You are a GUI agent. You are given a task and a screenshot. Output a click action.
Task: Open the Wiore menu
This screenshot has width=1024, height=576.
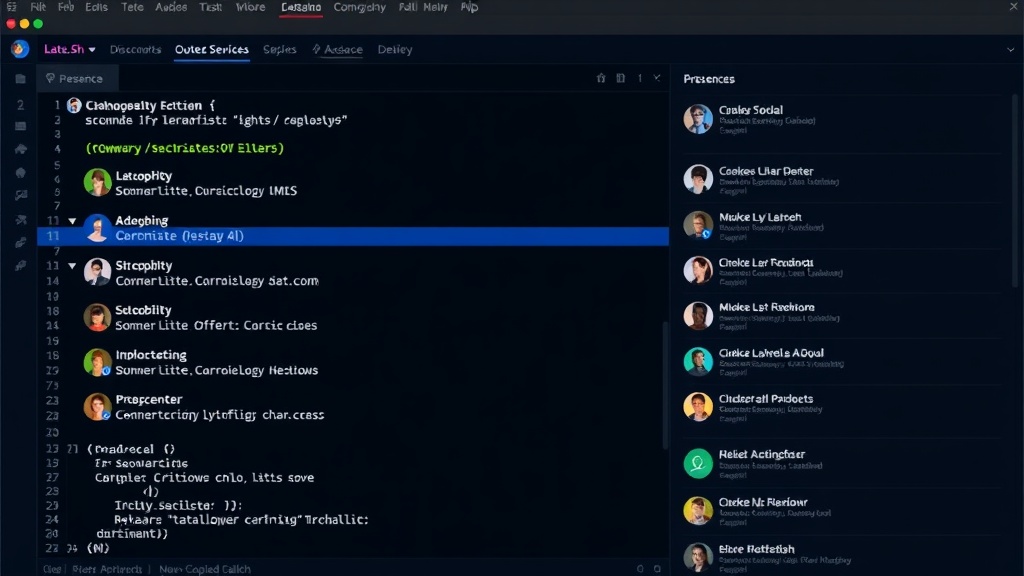click(x=250, y=7)
